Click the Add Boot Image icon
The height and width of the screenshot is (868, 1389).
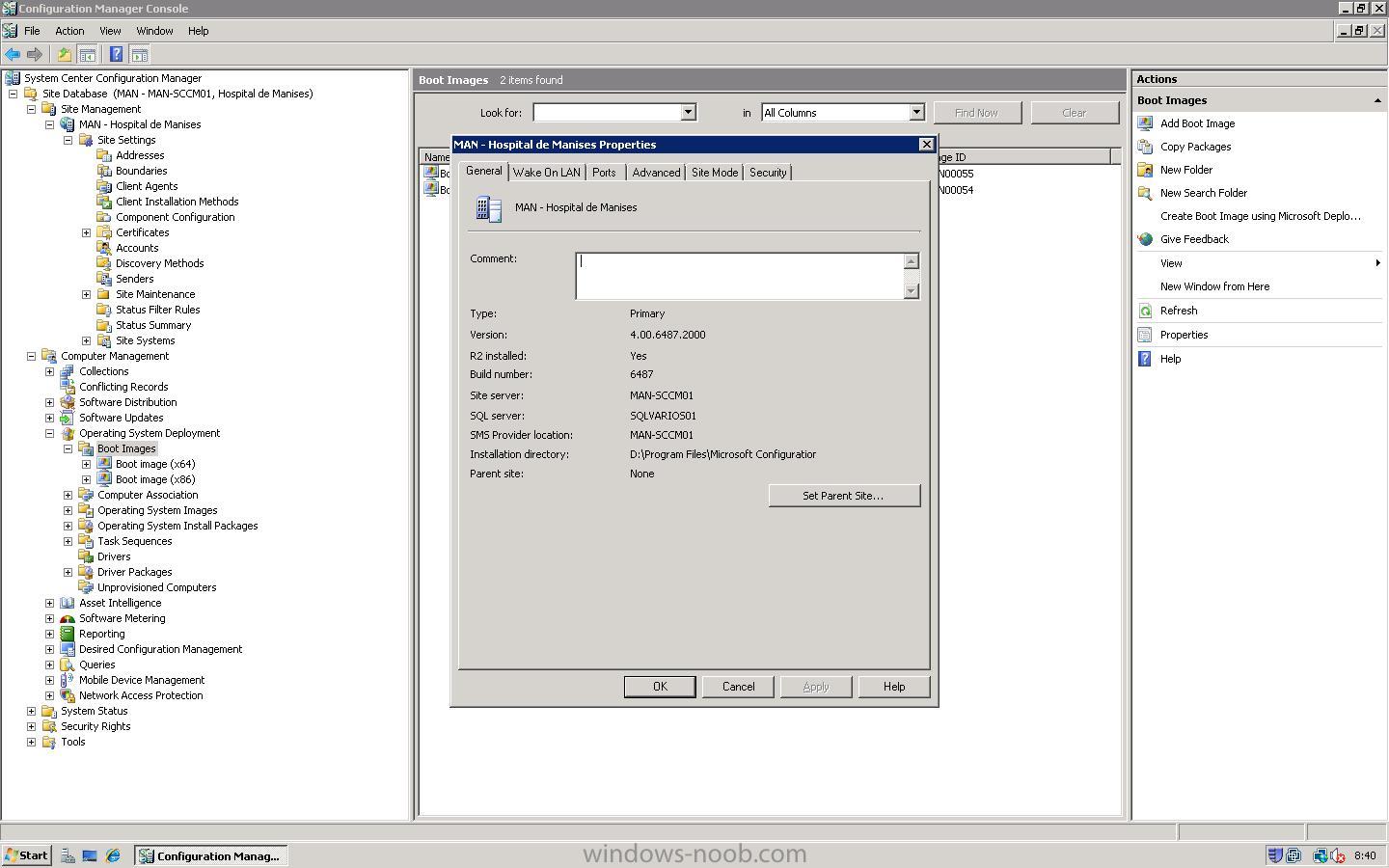(x=1145, y=123)
